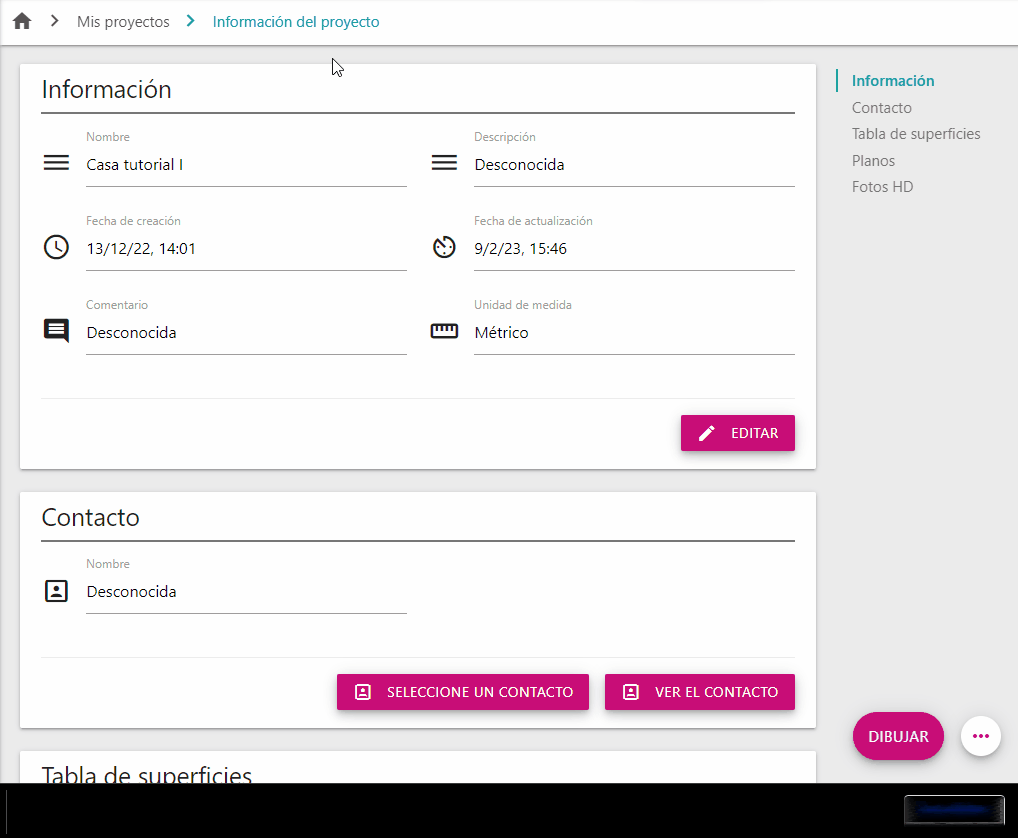This screenshot has width=1018, height=838.
Task: Click the lines icon beside Descripción field
Action: point(444,162)
